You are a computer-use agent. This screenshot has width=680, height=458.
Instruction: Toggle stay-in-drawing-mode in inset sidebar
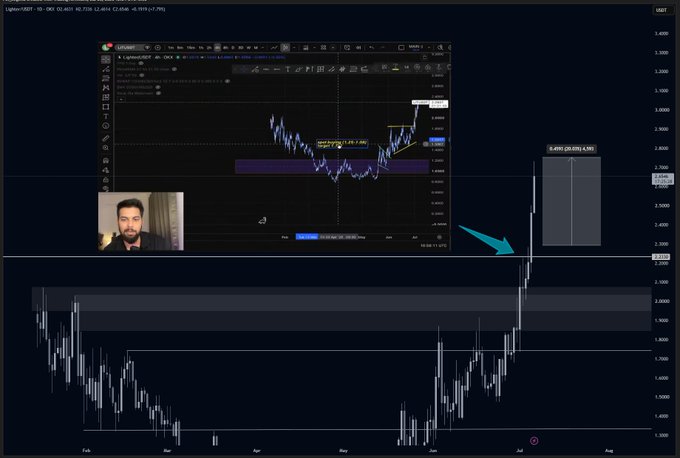(106, 170)
